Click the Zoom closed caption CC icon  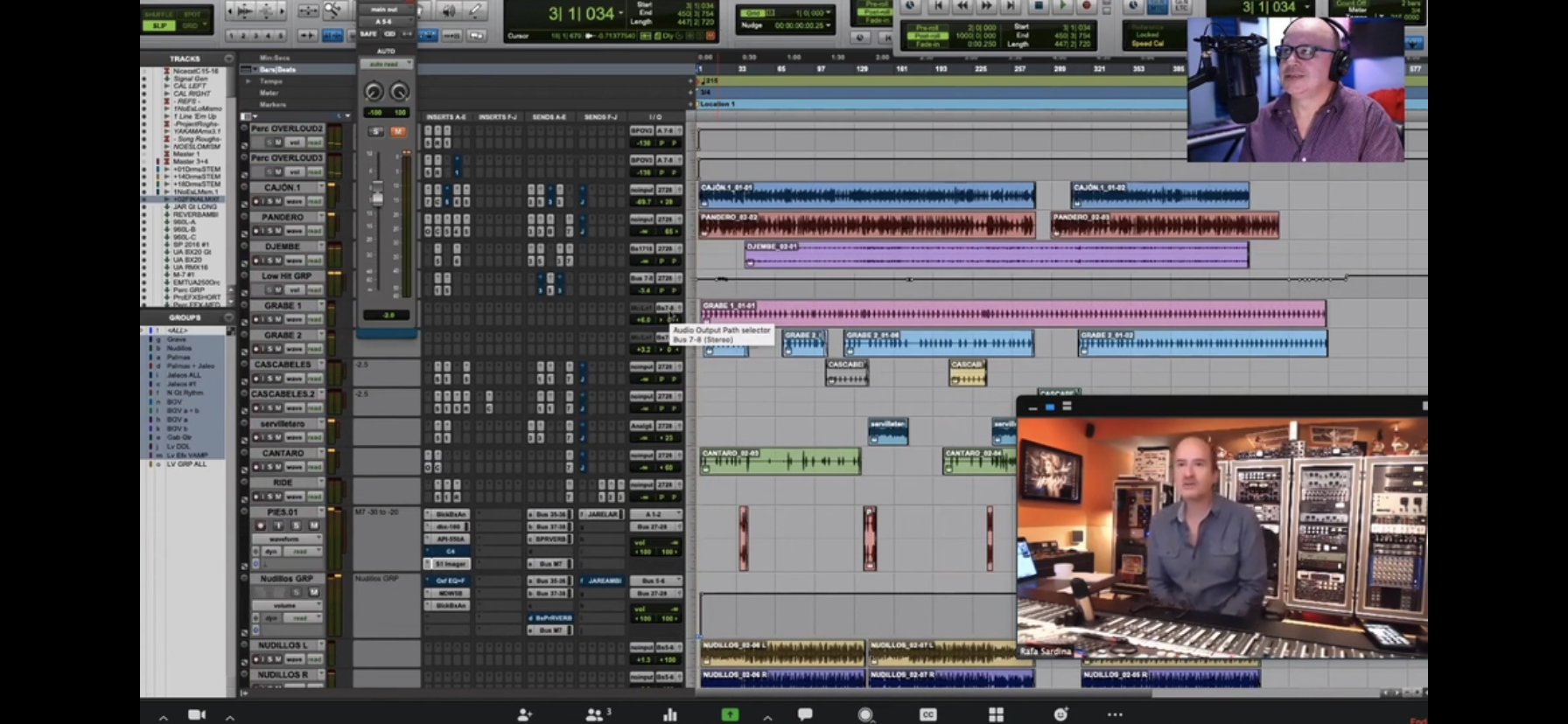928,715
